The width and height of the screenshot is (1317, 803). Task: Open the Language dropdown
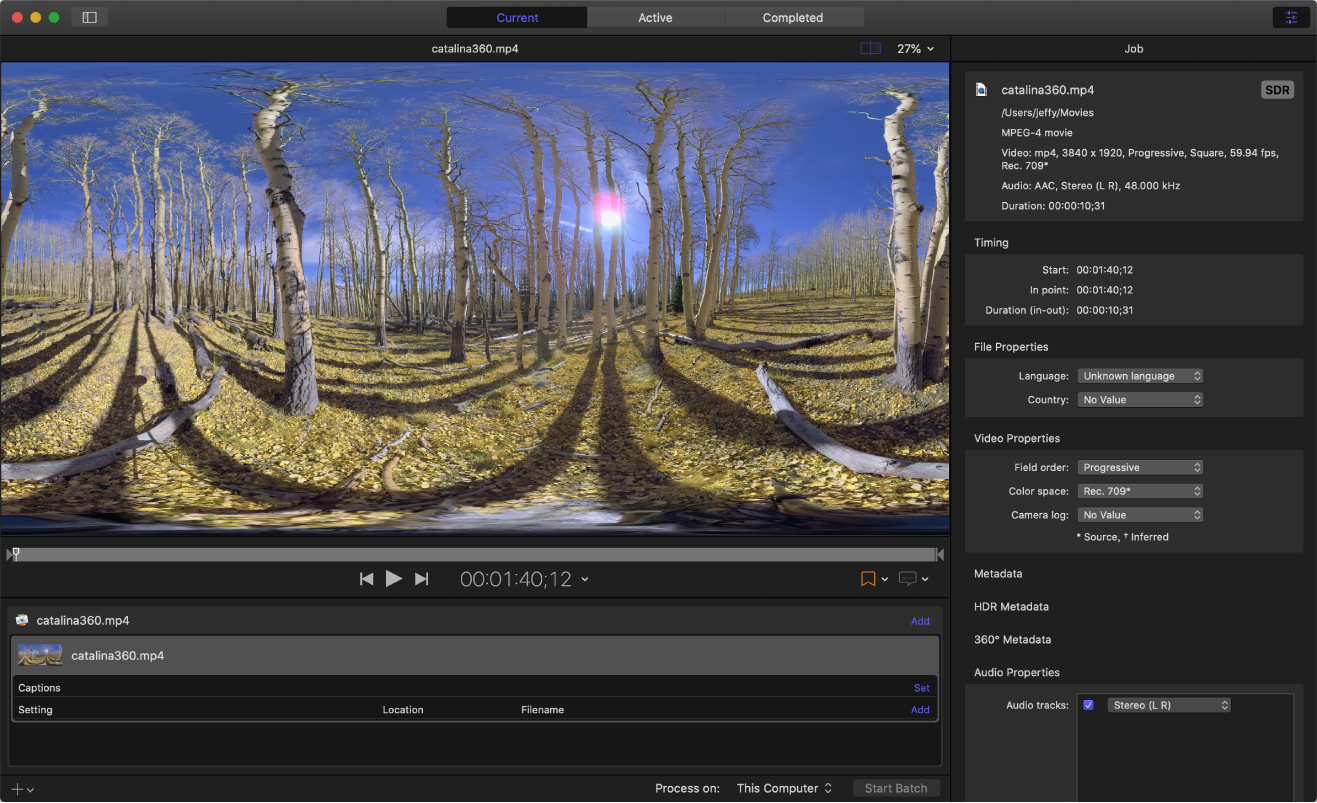click(x=1139, y=376)
